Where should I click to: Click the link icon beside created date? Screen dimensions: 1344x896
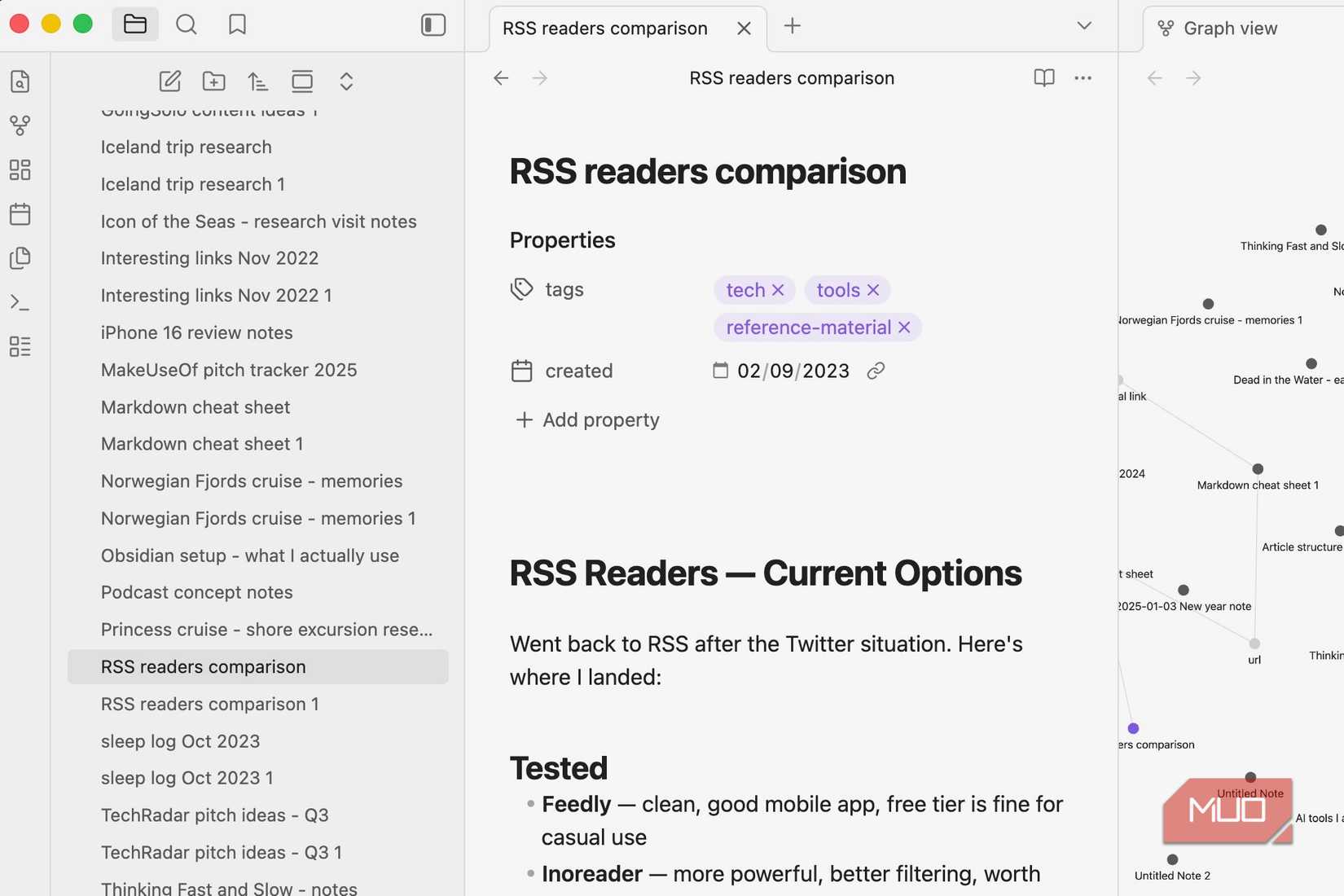[x=876, y=371]
